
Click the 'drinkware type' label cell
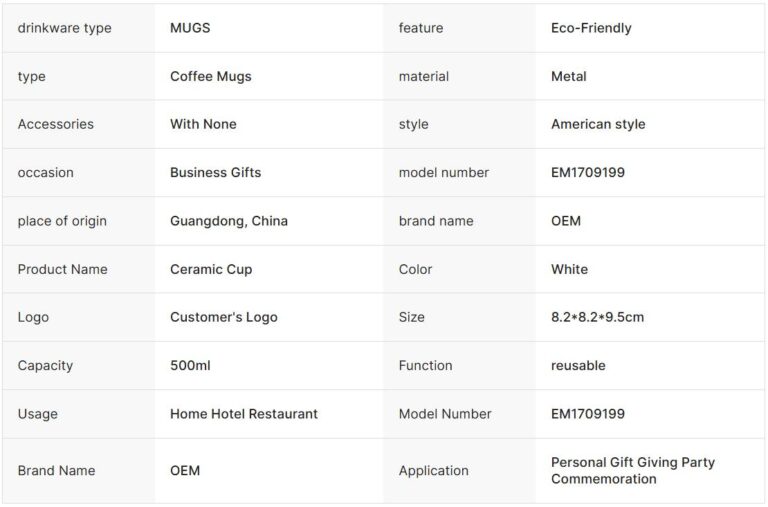coord(64,28)
